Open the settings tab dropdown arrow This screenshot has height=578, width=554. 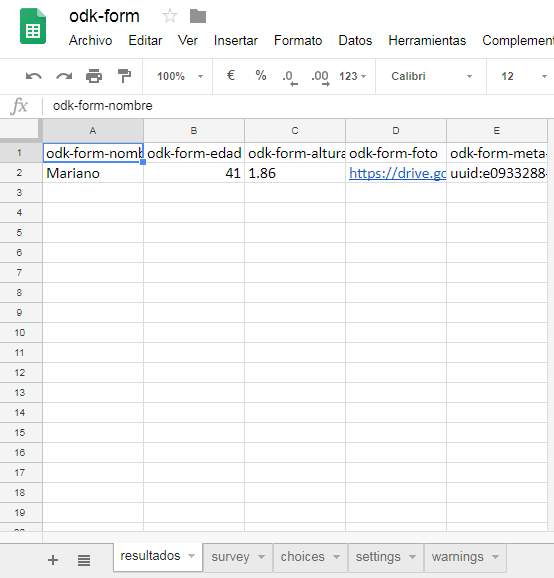coord(412,557)
